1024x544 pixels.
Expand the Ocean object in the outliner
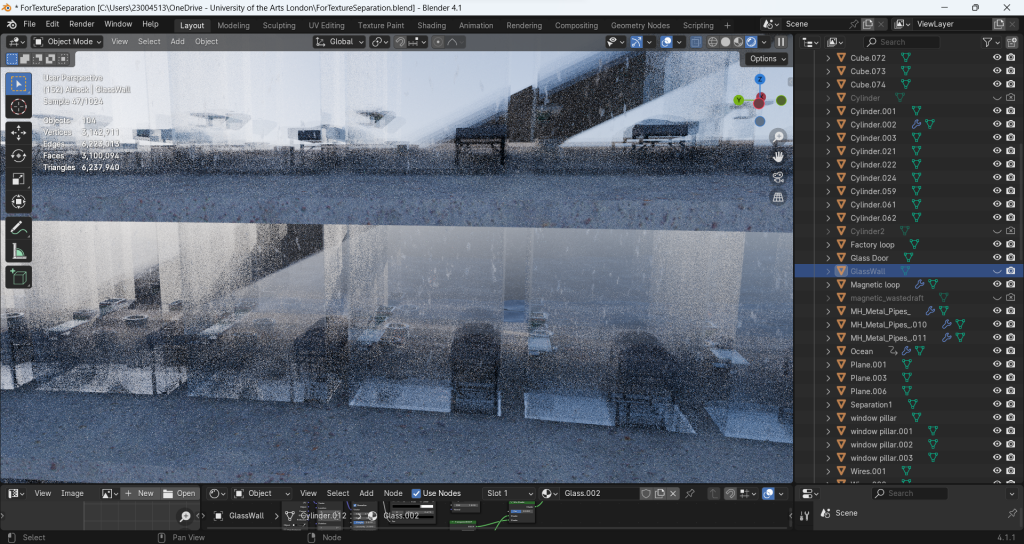coord(828,351)
